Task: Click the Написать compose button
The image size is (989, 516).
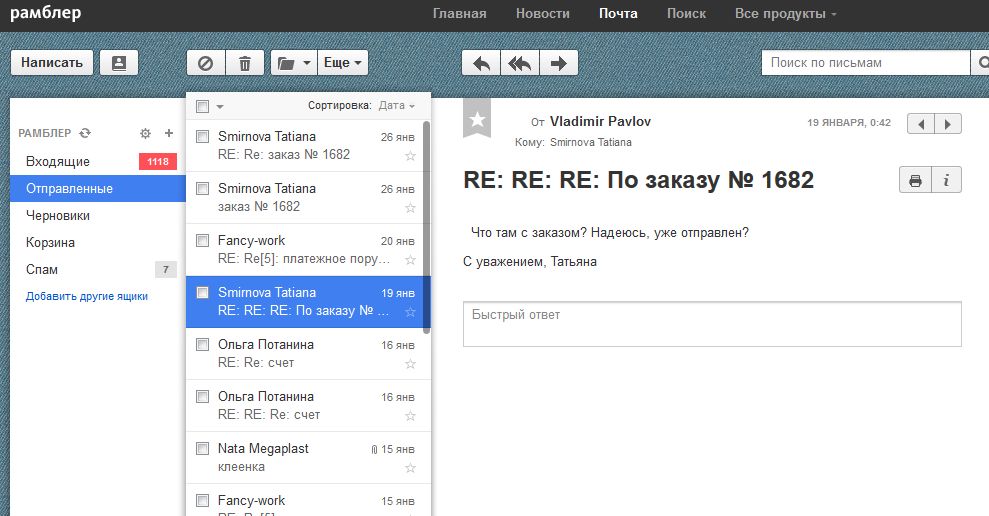Action: (52, 62)
